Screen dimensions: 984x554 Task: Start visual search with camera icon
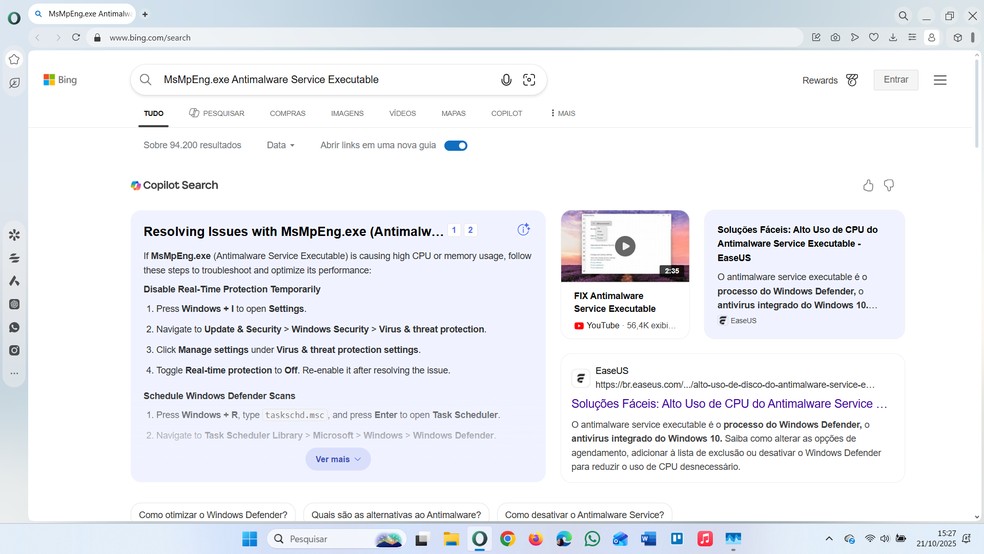tap(529, 80)
